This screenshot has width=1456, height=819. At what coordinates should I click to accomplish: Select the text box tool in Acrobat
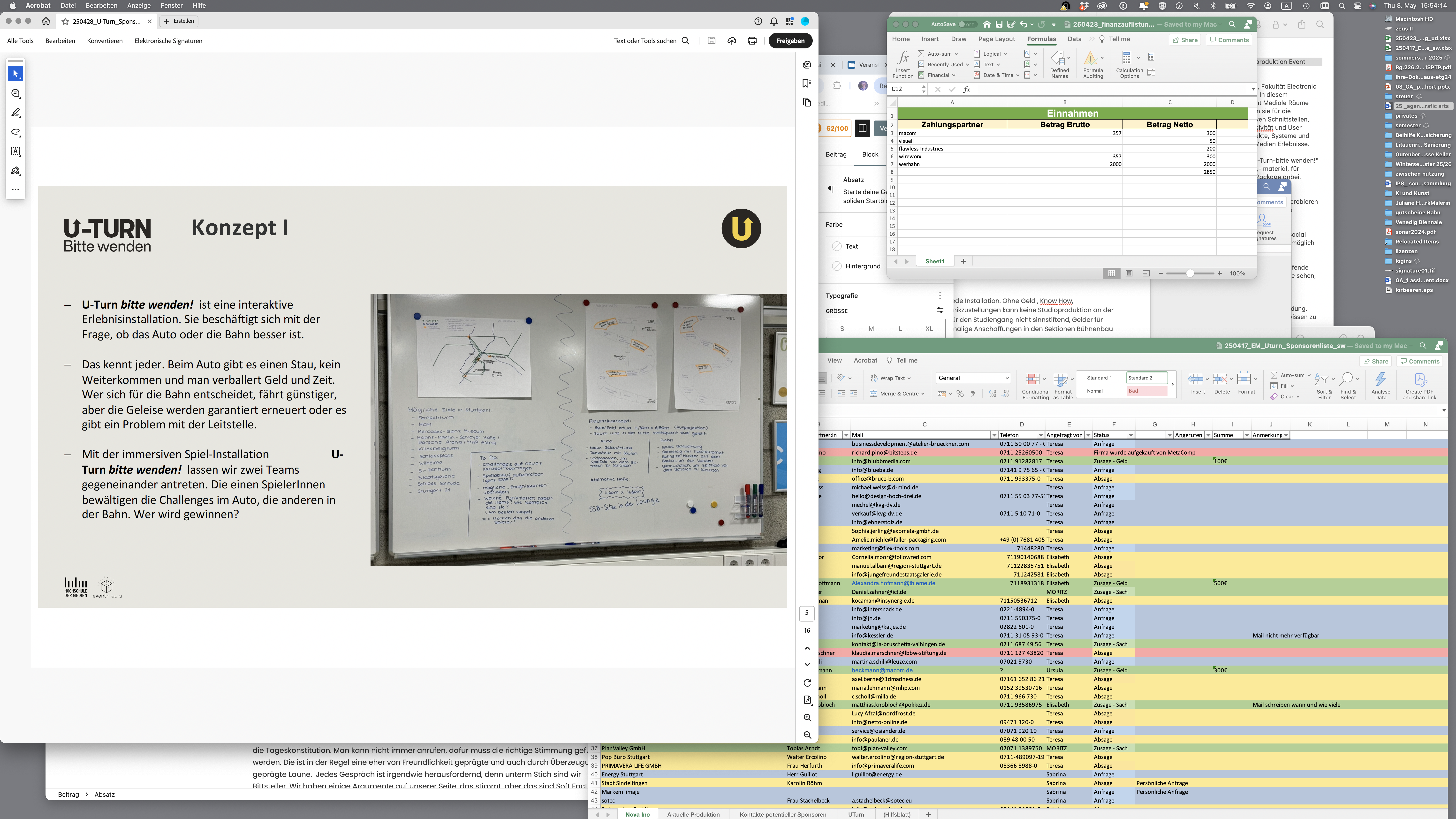[16, 152]
